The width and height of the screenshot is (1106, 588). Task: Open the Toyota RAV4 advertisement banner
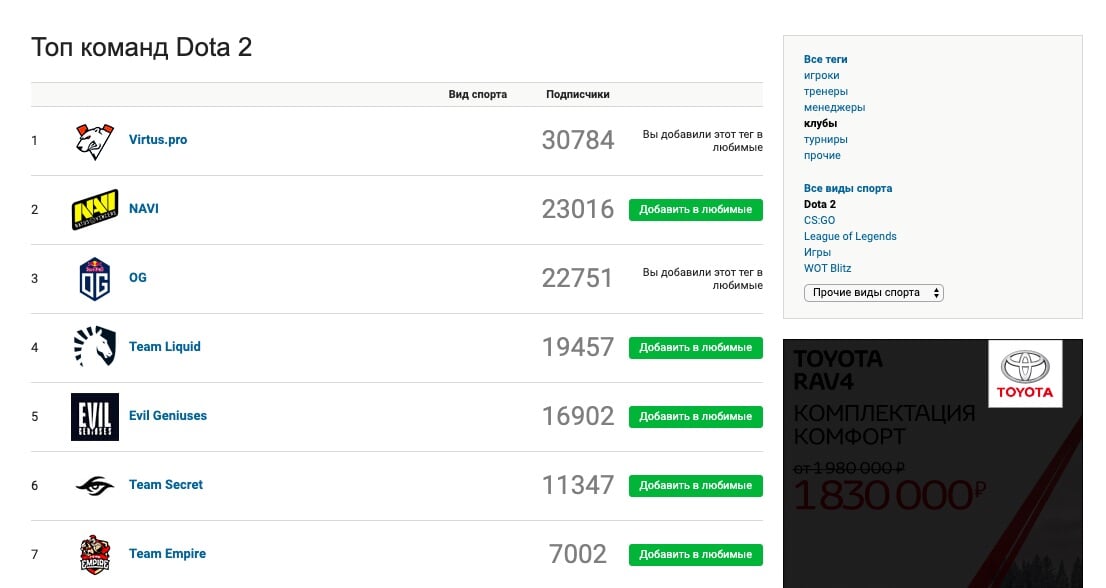coord(932,463)
